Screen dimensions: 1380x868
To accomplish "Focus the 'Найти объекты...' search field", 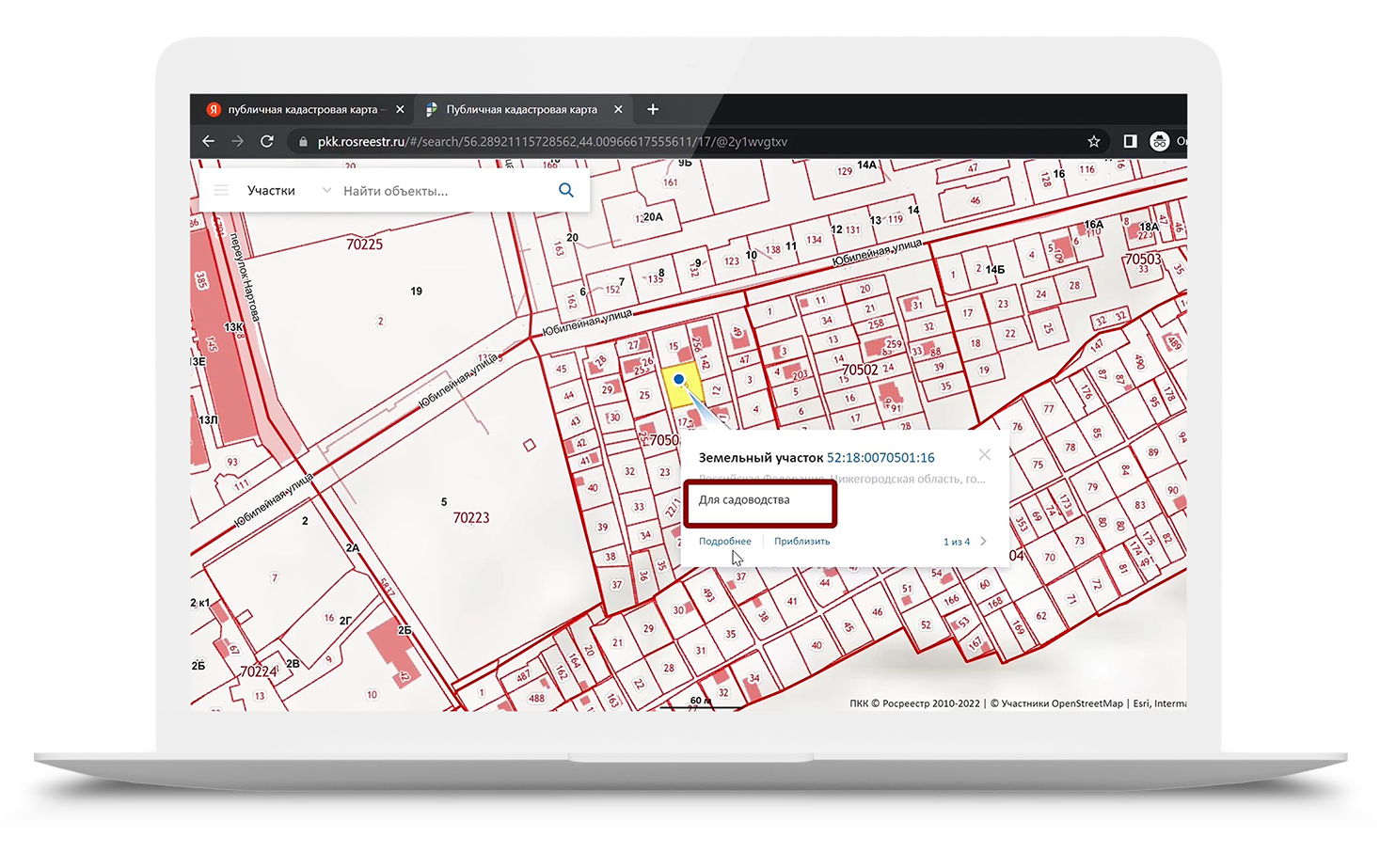I will [445, 191].
